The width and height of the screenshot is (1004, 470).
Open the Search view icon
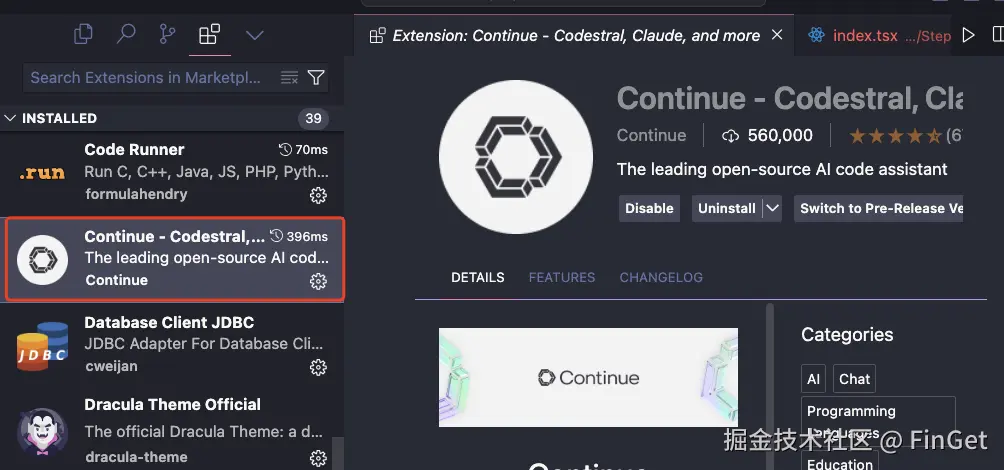(126, 34)
